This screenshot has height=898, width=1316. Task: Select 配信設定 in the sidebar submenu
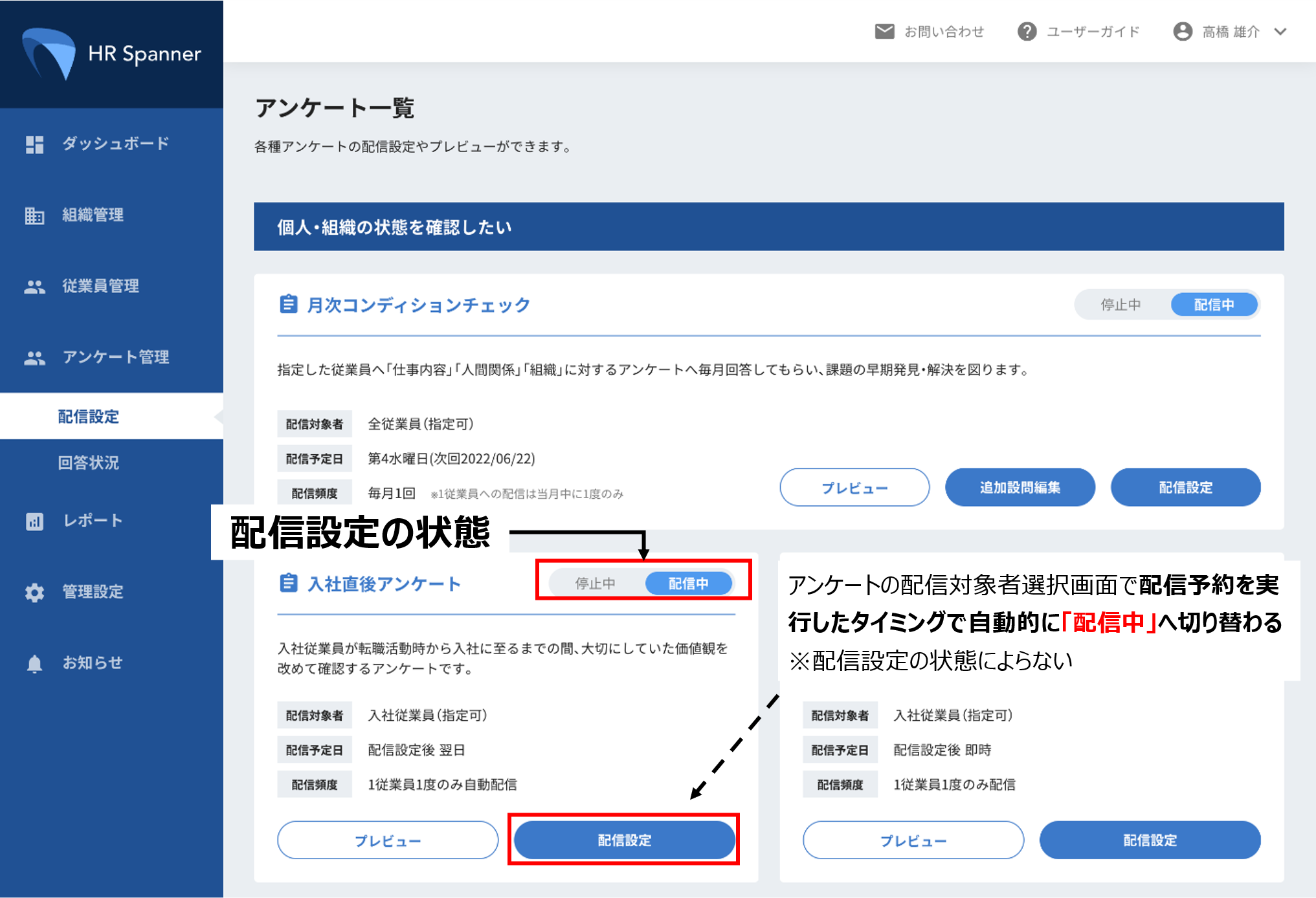pos(89,416)
